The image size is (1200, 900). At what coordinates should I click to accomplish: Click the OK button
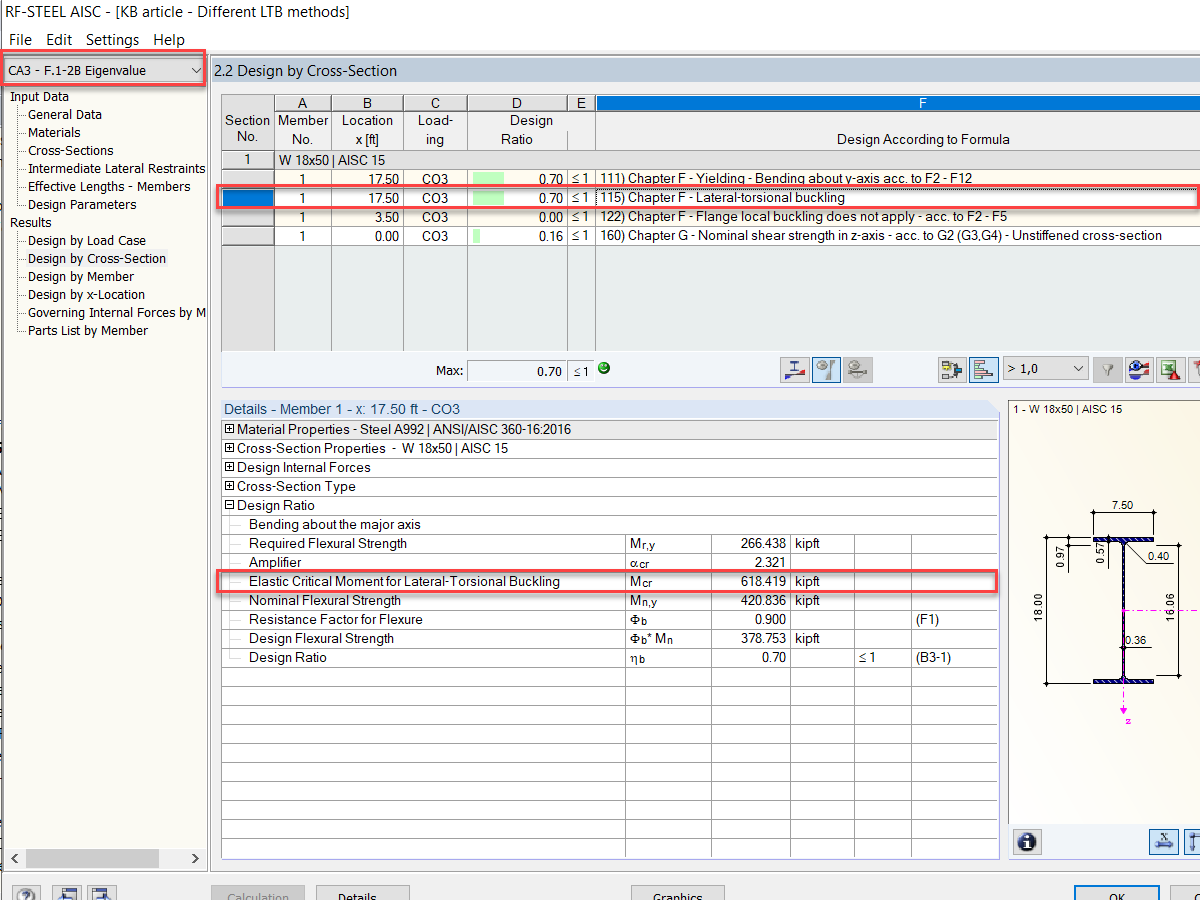[1116, 893]
